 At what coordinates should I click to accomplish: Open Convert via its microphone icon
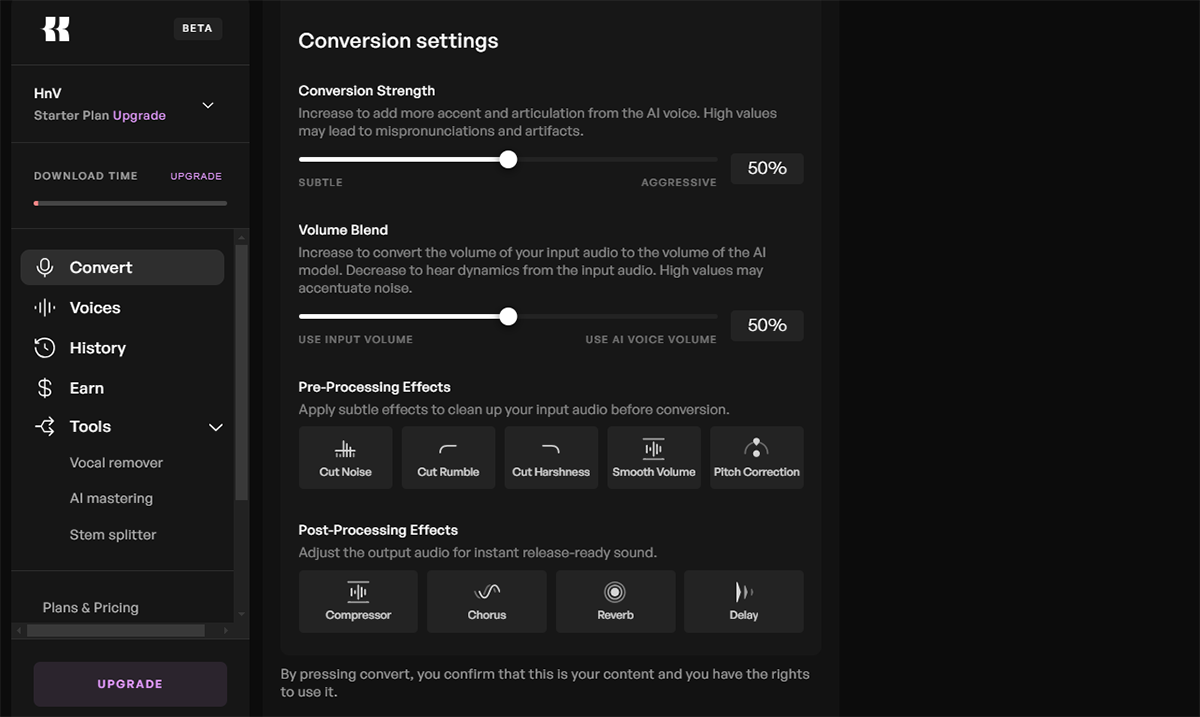(45, 267)
